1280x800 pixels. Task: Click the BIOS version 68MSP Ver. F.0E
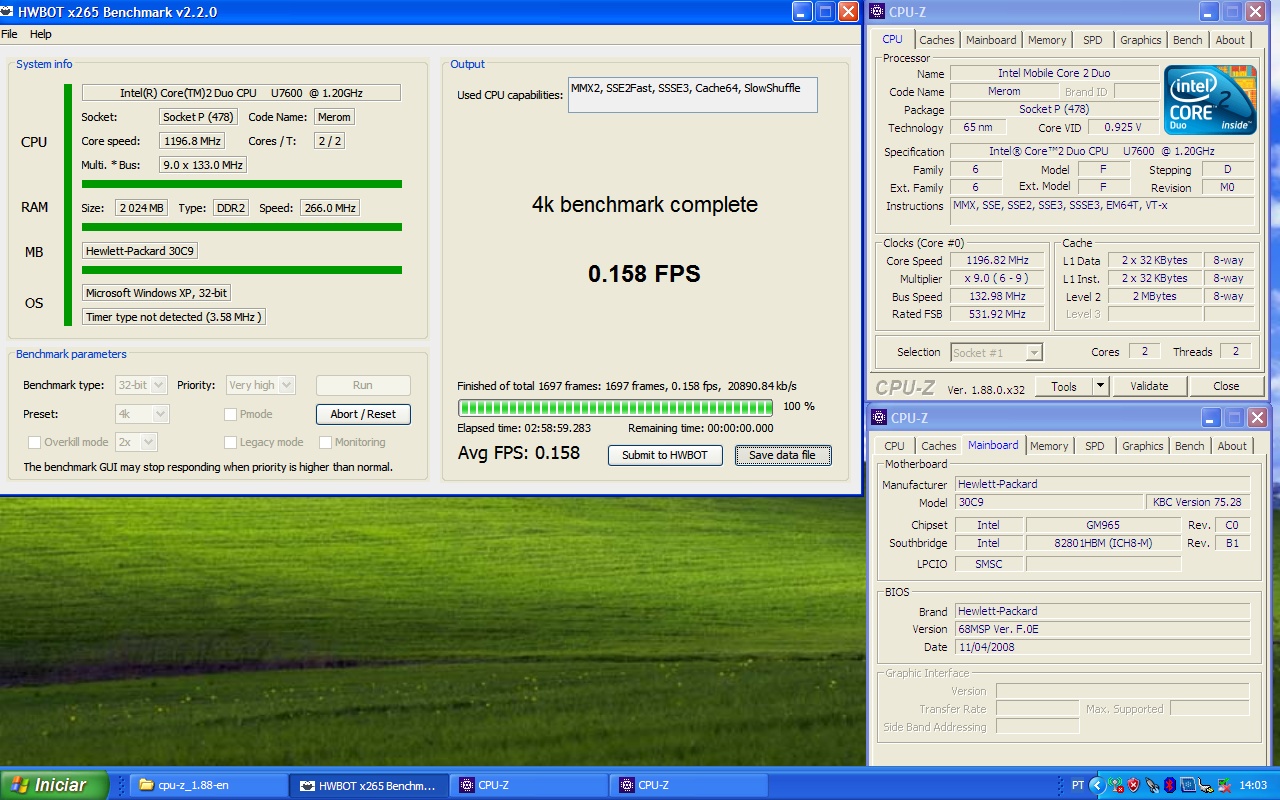(1102, 629)
